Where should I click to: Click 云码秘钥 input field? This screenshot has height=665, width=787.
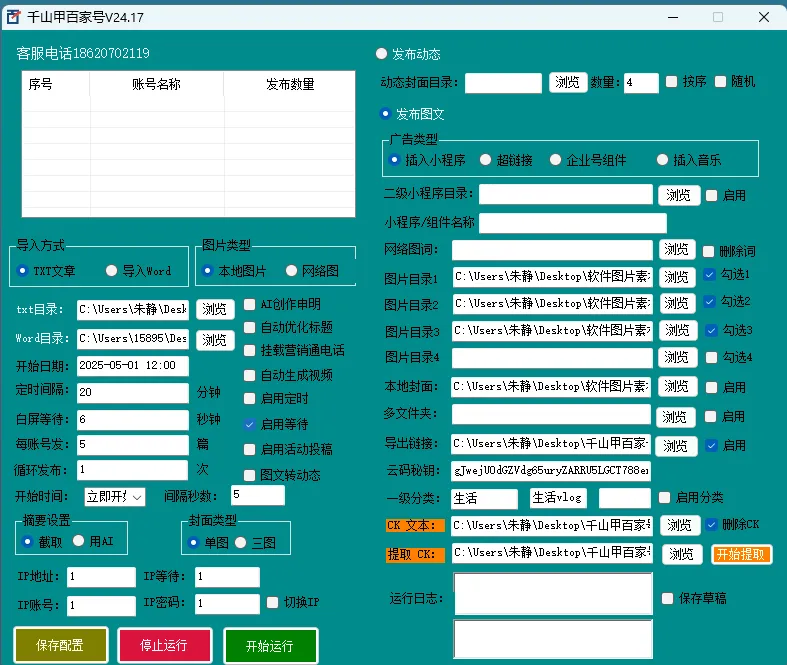(551, 470)
